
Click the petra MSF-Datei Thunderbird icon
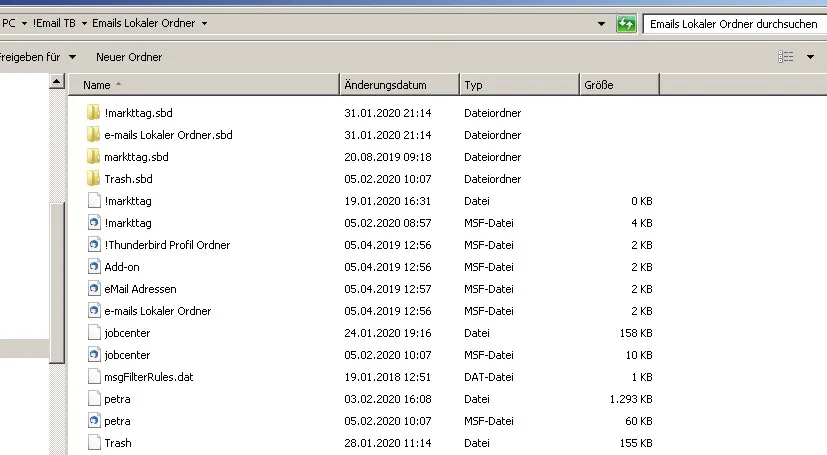pyautogui.click(x=94, y=420)
